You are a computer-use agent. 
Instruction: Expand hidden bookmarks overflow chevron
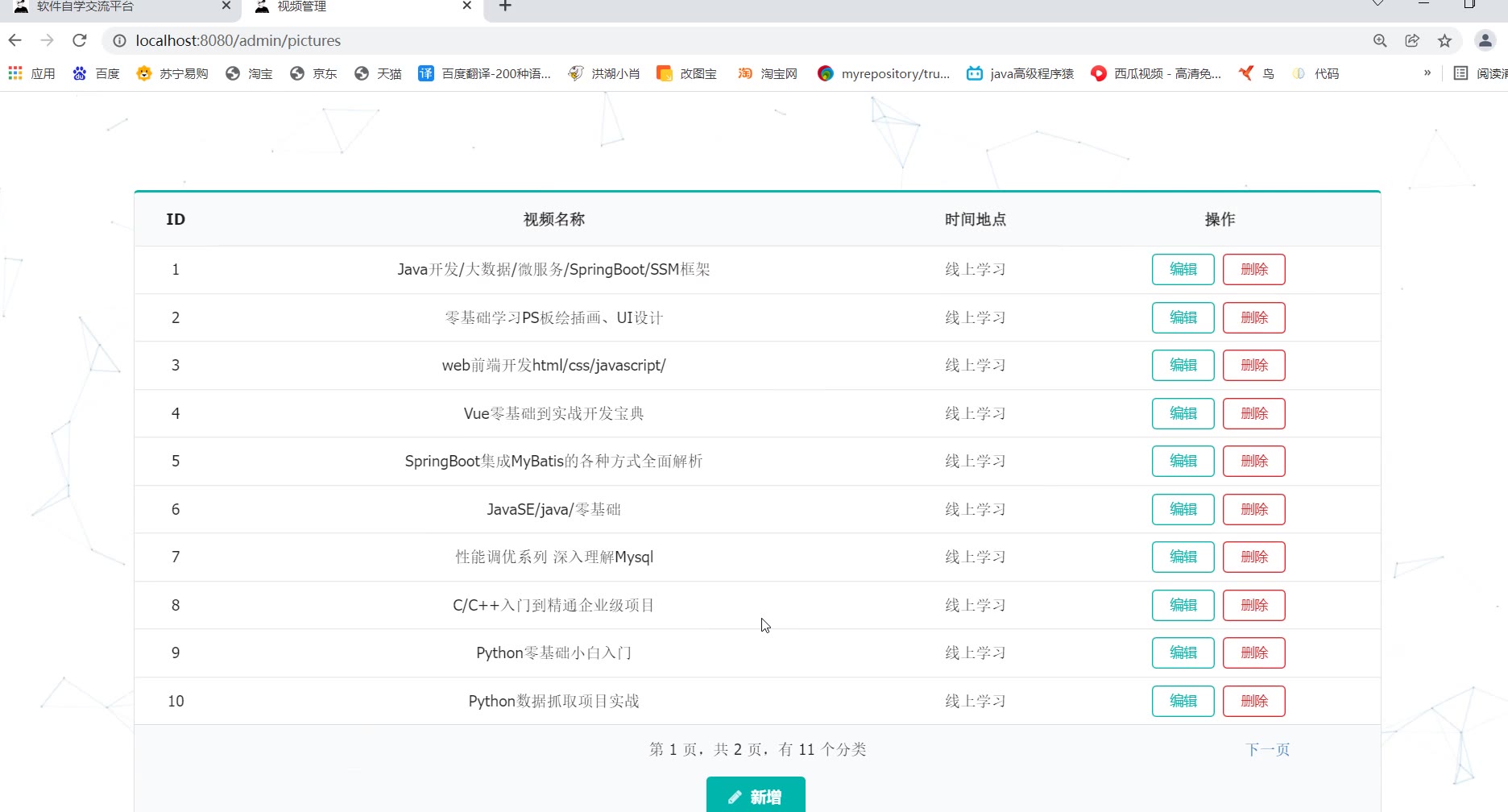[1427, 73]
